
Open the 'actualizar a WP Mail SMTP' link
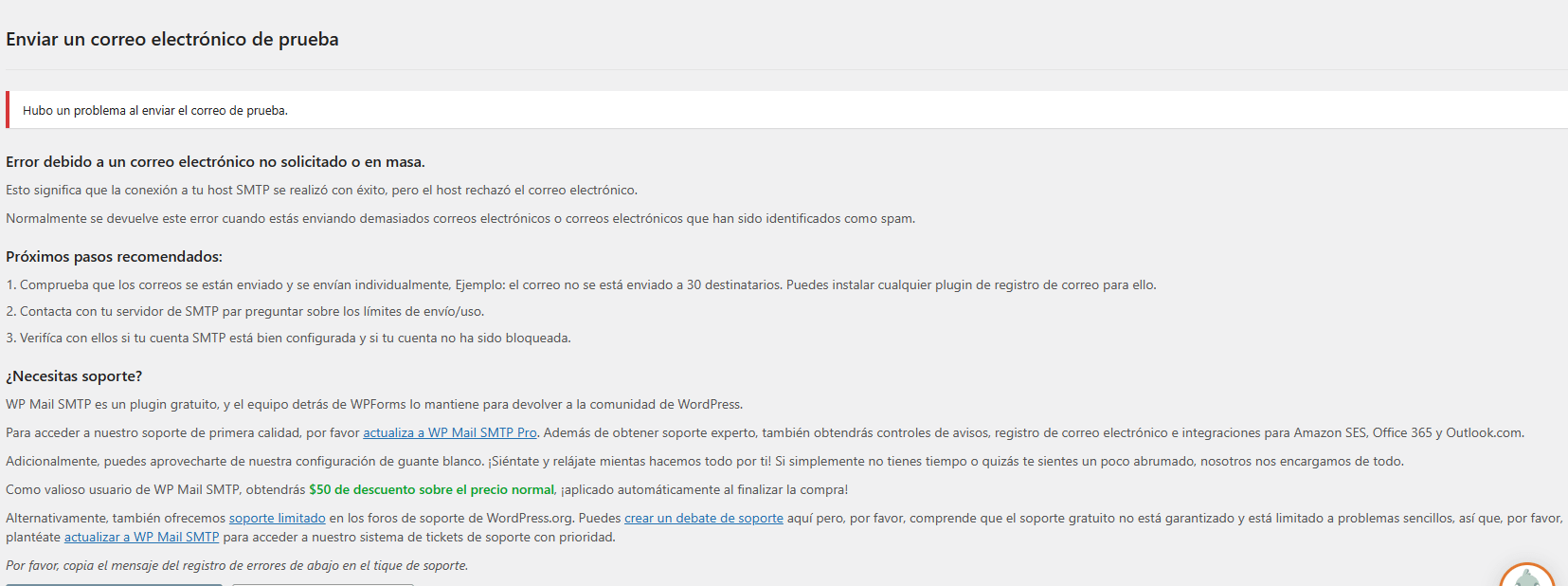142,537
